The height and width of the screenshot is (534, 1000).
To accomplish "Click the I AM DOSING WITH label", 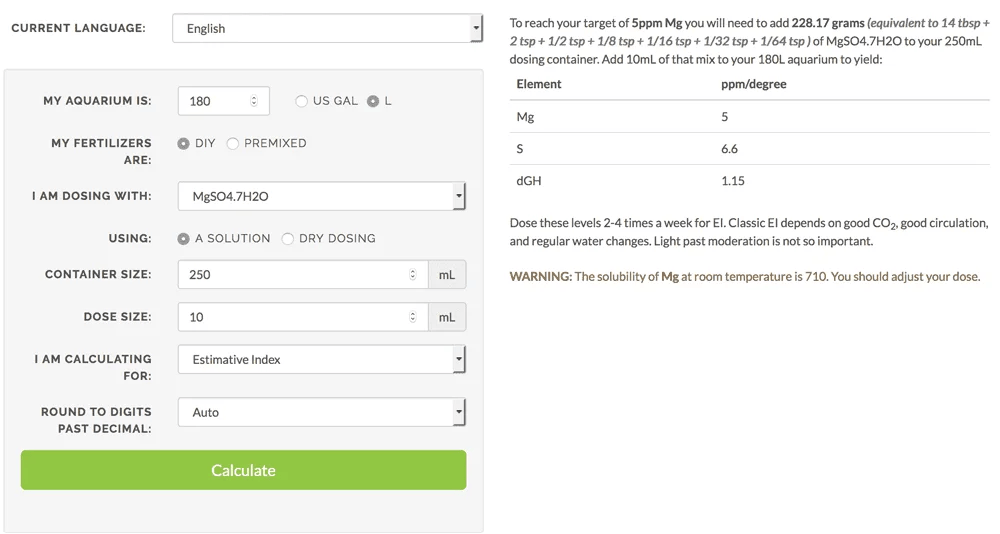I will 92,197.
